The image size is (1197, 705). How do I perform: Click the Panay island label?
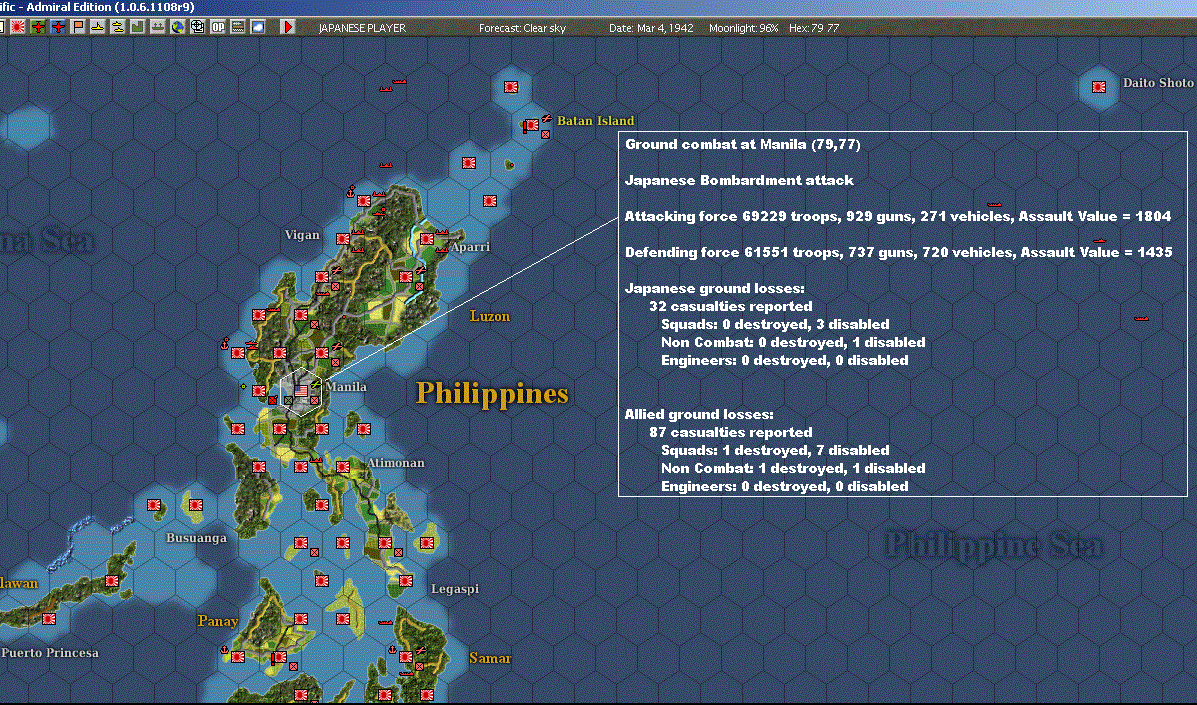(218, 621)
